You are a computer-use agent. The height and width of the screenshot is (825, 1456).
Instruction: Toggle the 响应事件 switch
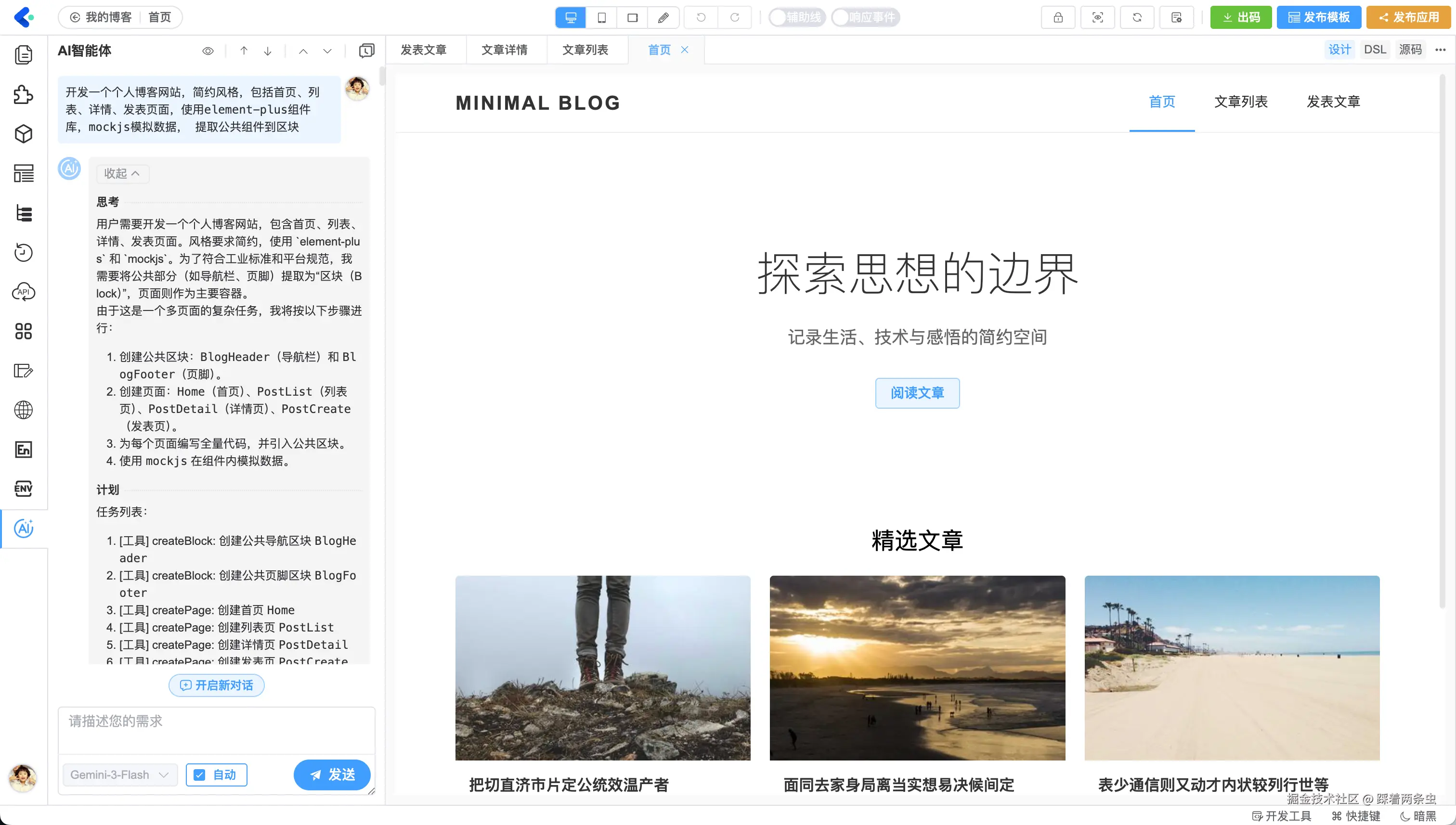(865, 17)
